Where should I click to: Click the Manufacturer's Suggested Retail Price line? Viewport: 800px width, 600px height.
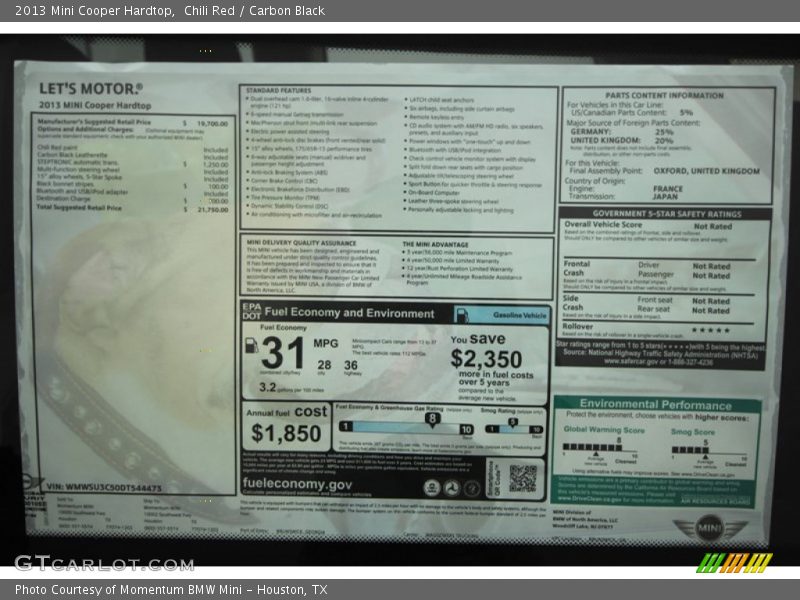pos(133,122)
